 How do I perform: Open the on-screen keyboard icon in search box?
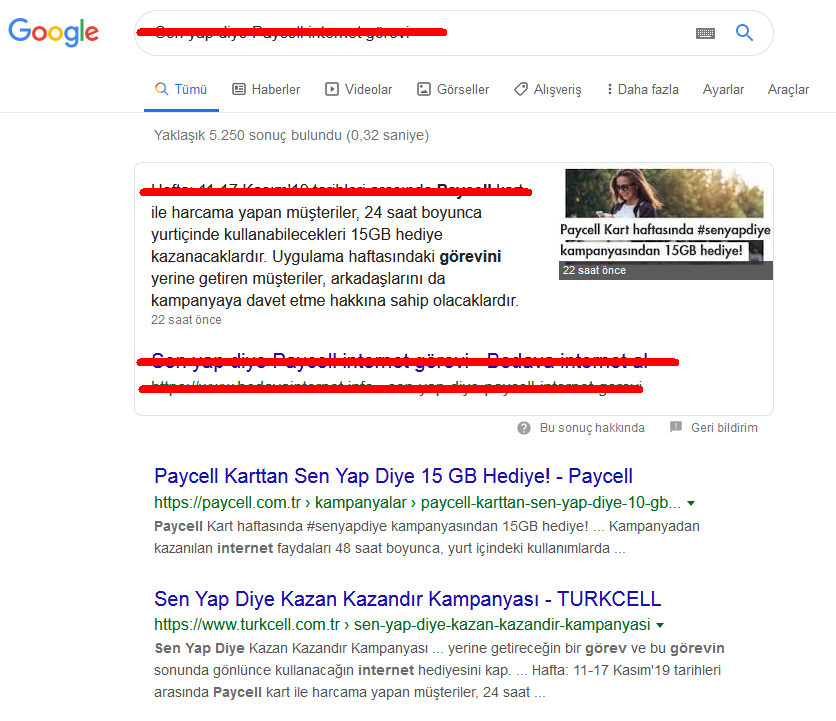point(705,34)
